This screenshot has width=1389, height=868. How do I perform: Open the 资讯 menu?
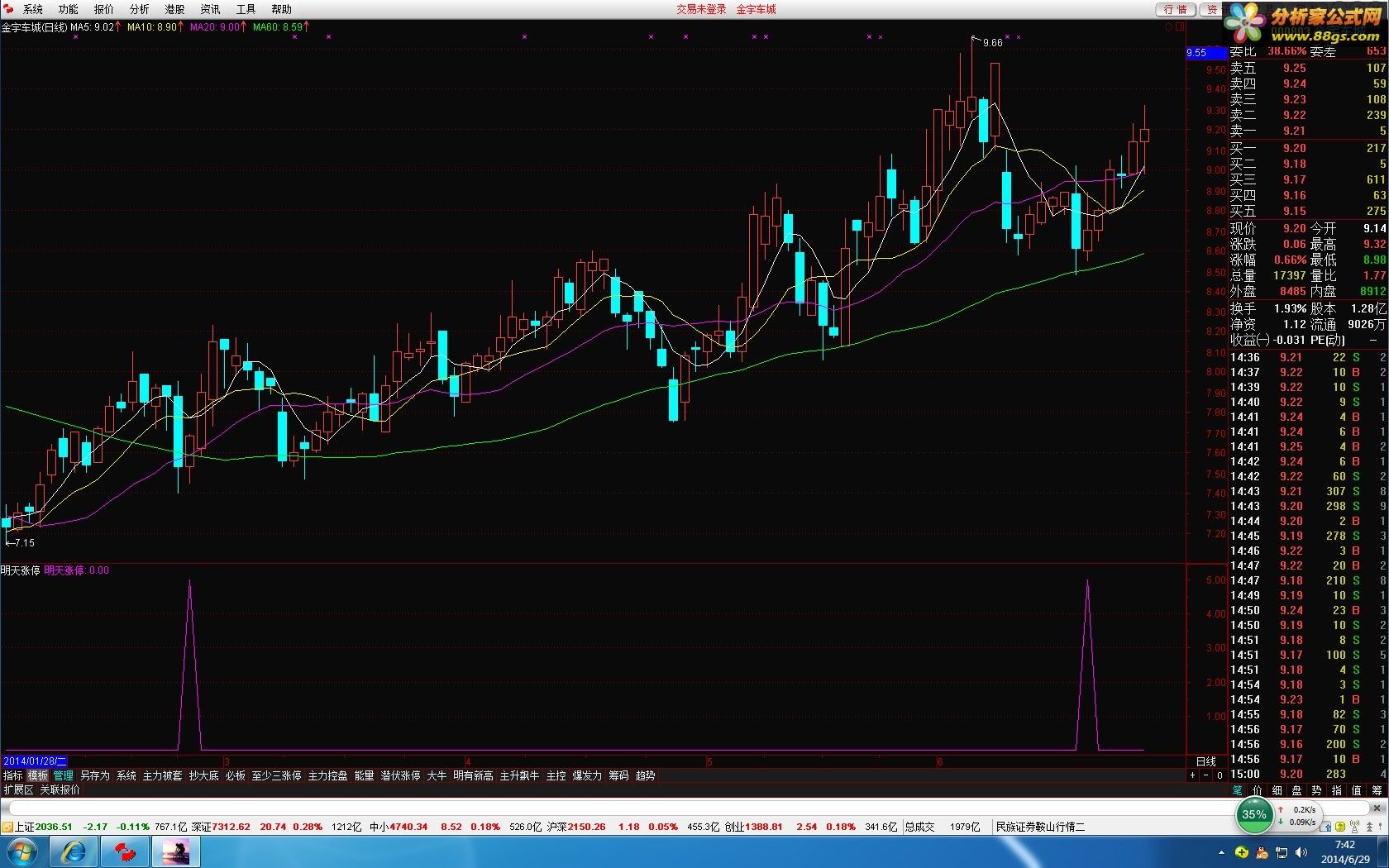(x=211, y=9)
